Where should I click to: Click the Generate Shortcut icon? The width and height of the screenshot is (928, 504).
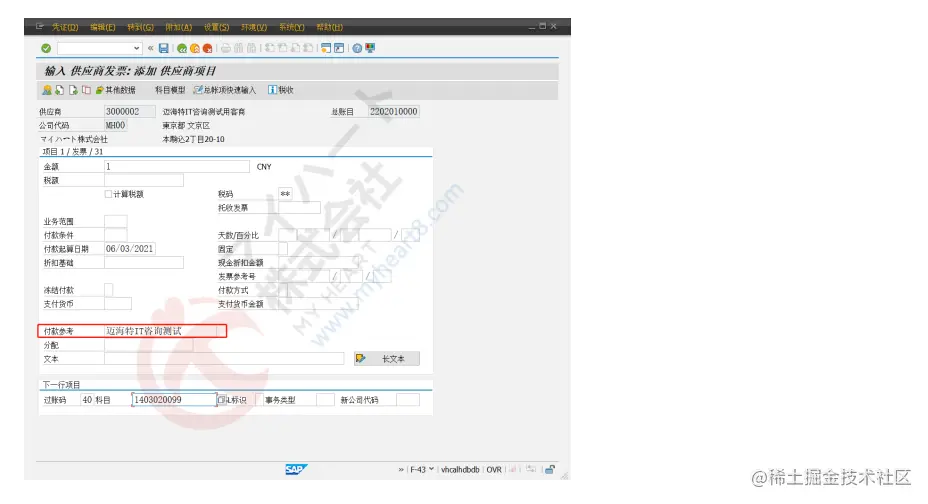pos(339,49)
